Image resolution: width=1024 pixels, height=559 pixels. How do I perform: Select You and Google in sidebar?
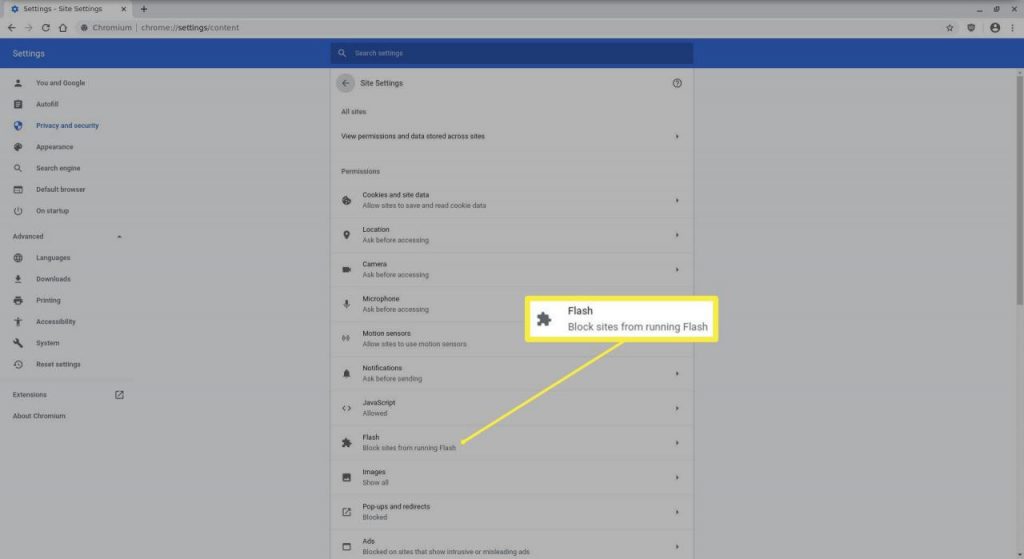[60, 83]
